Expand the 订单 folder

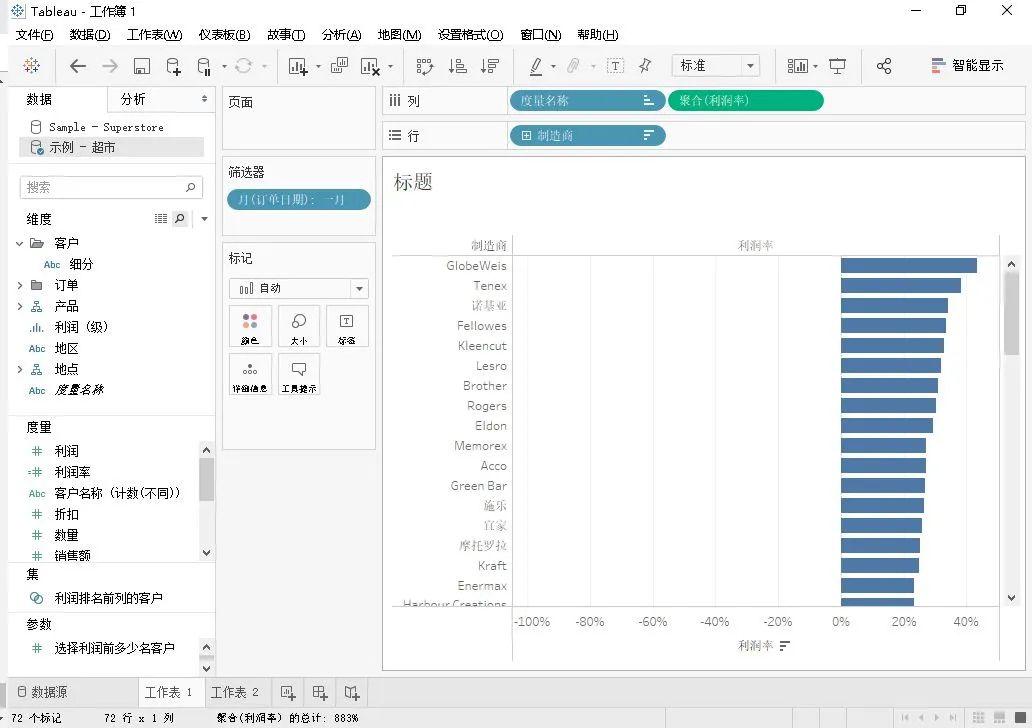[x=19, y=285]
